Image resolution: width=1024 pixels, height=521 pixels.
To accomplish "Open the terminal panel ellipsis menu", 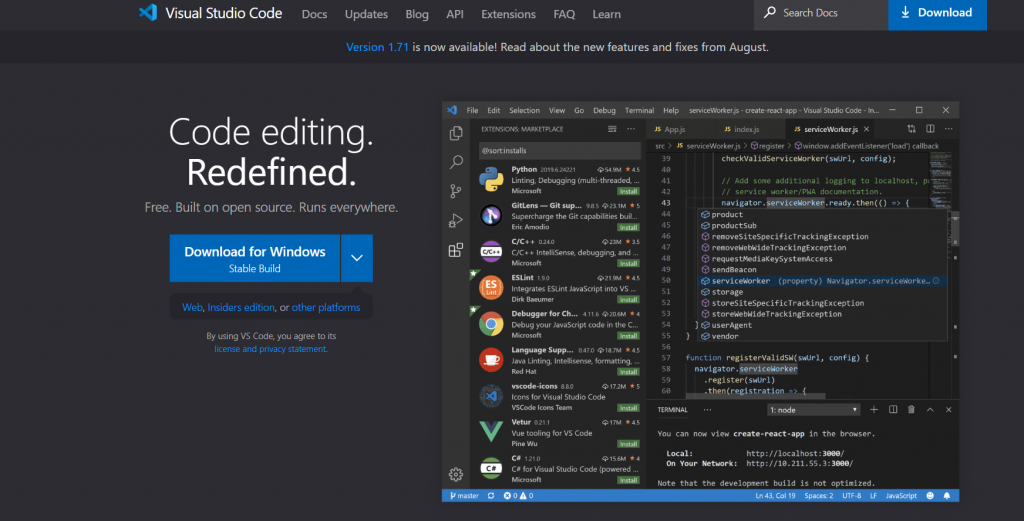I will [x=707, y=410].
